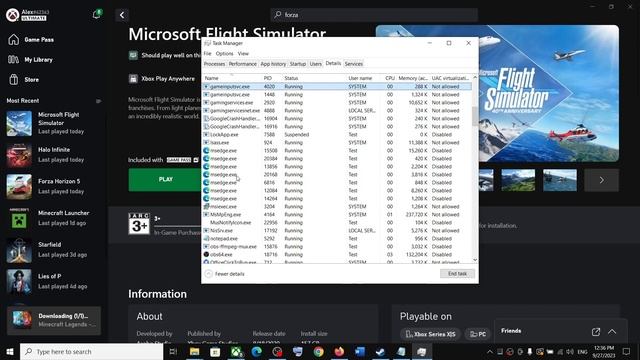Open Microsoft Edge from taskbar
This screenshot has height=360, width=640.
click(257, 351)
